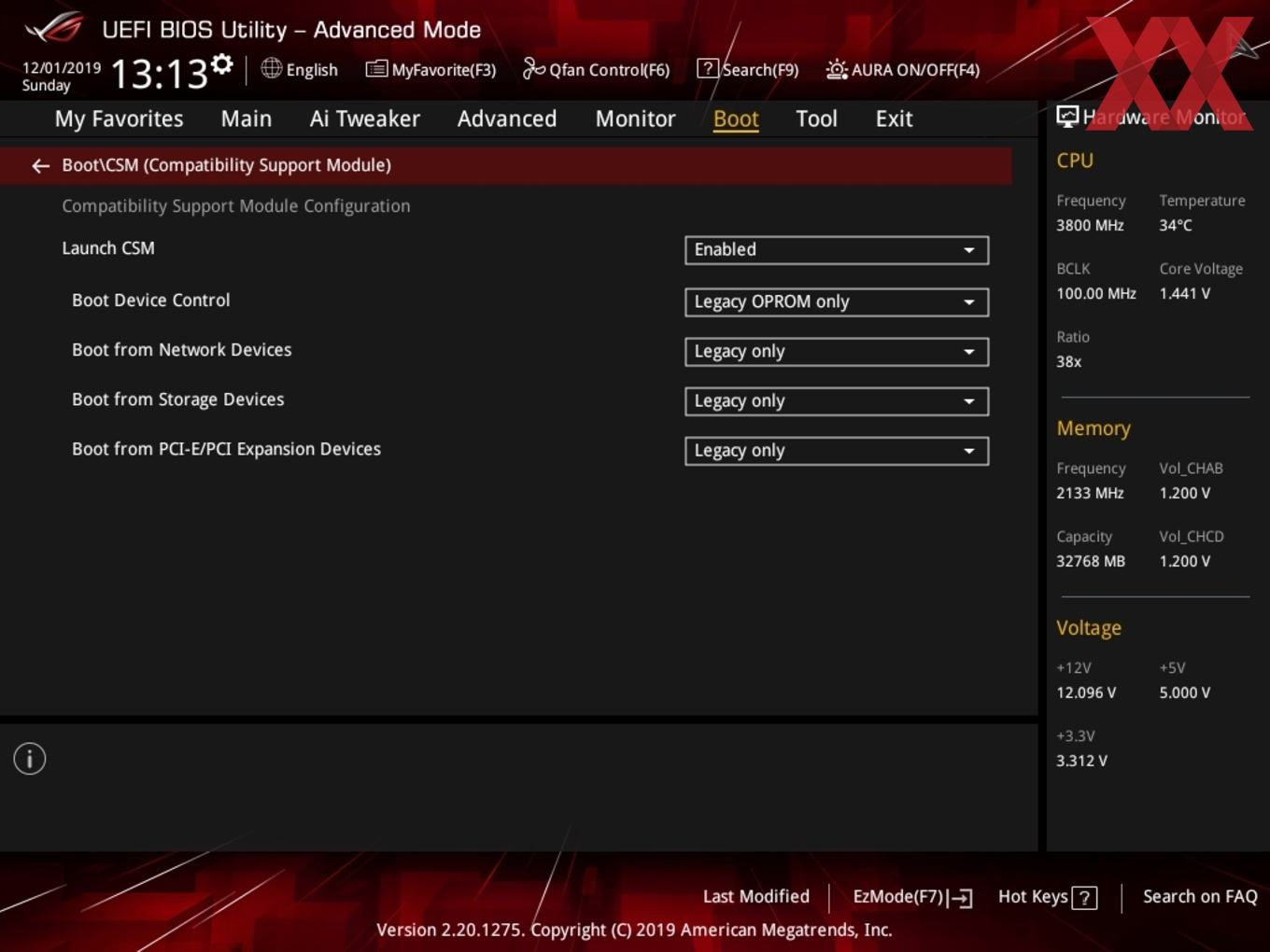Click the Qfan Control fan icon

tap(533, 68)
